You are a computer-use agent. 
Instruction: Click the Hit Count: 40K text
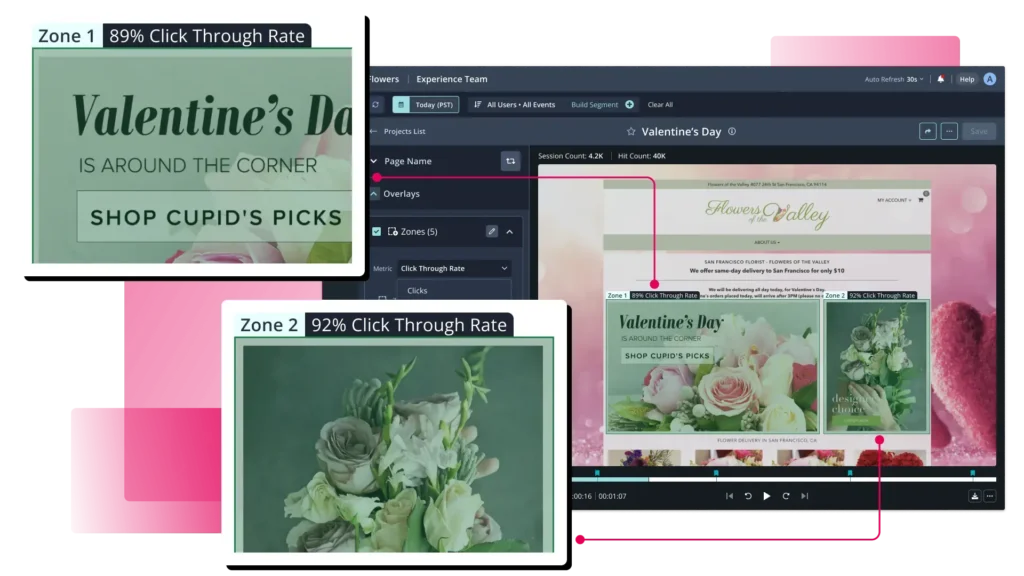click(641, 156)
